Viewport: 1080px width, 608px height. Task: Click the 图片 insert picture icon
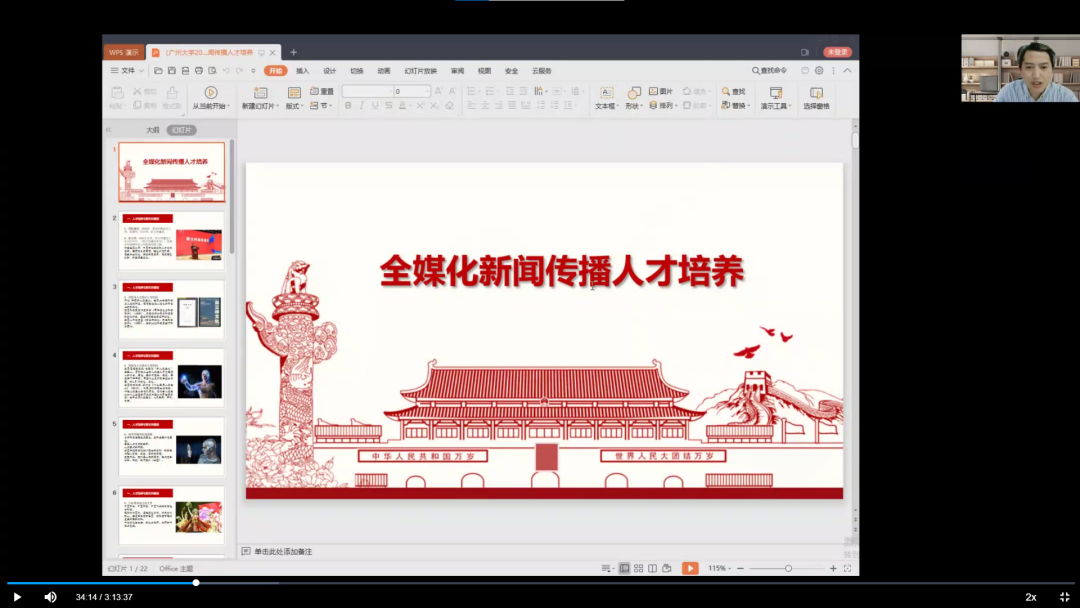point(661,91)
